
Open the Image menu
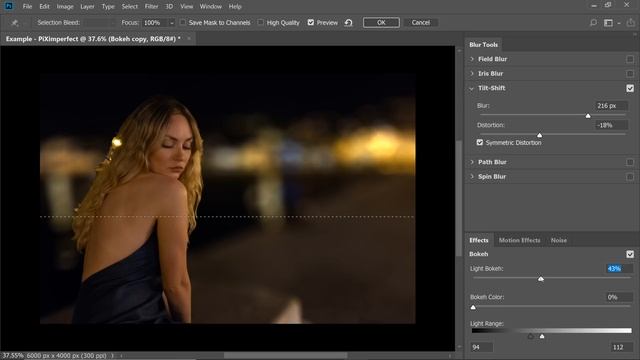coord(65,7)
